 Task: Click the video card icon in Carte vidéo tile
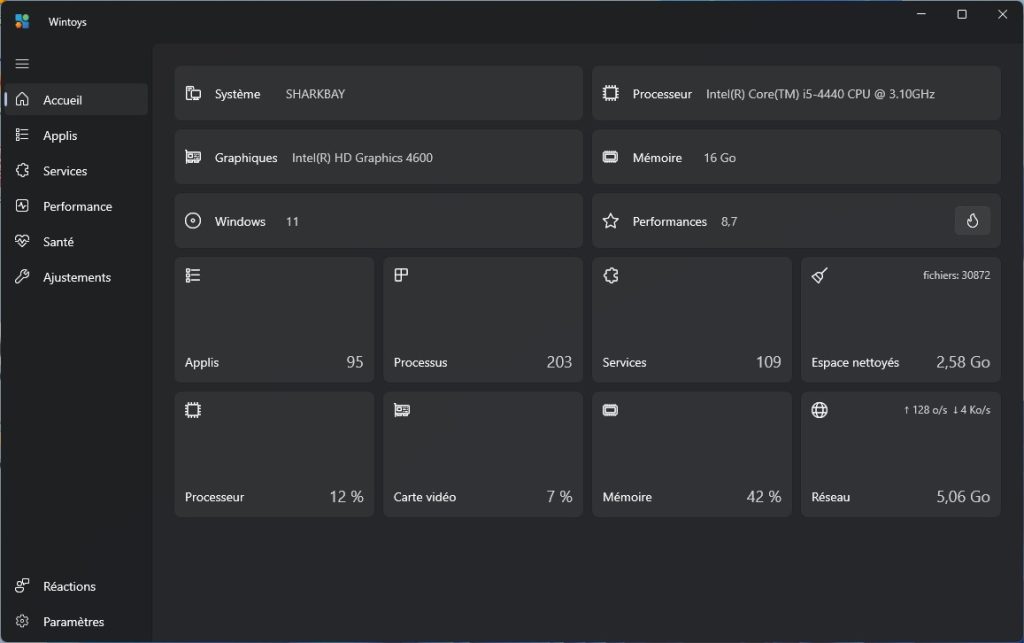point(401,410)
